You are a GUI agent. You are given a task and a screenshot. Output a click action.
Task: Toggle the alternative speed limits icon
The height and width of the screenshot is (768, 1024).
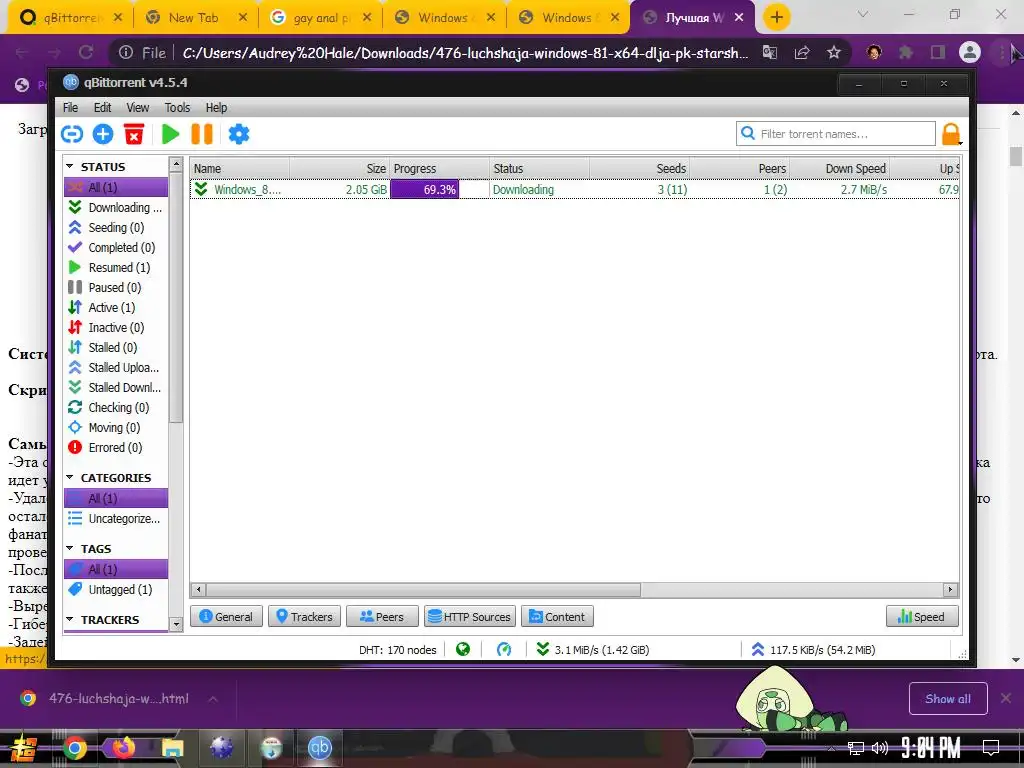click(x=504, y=649)
